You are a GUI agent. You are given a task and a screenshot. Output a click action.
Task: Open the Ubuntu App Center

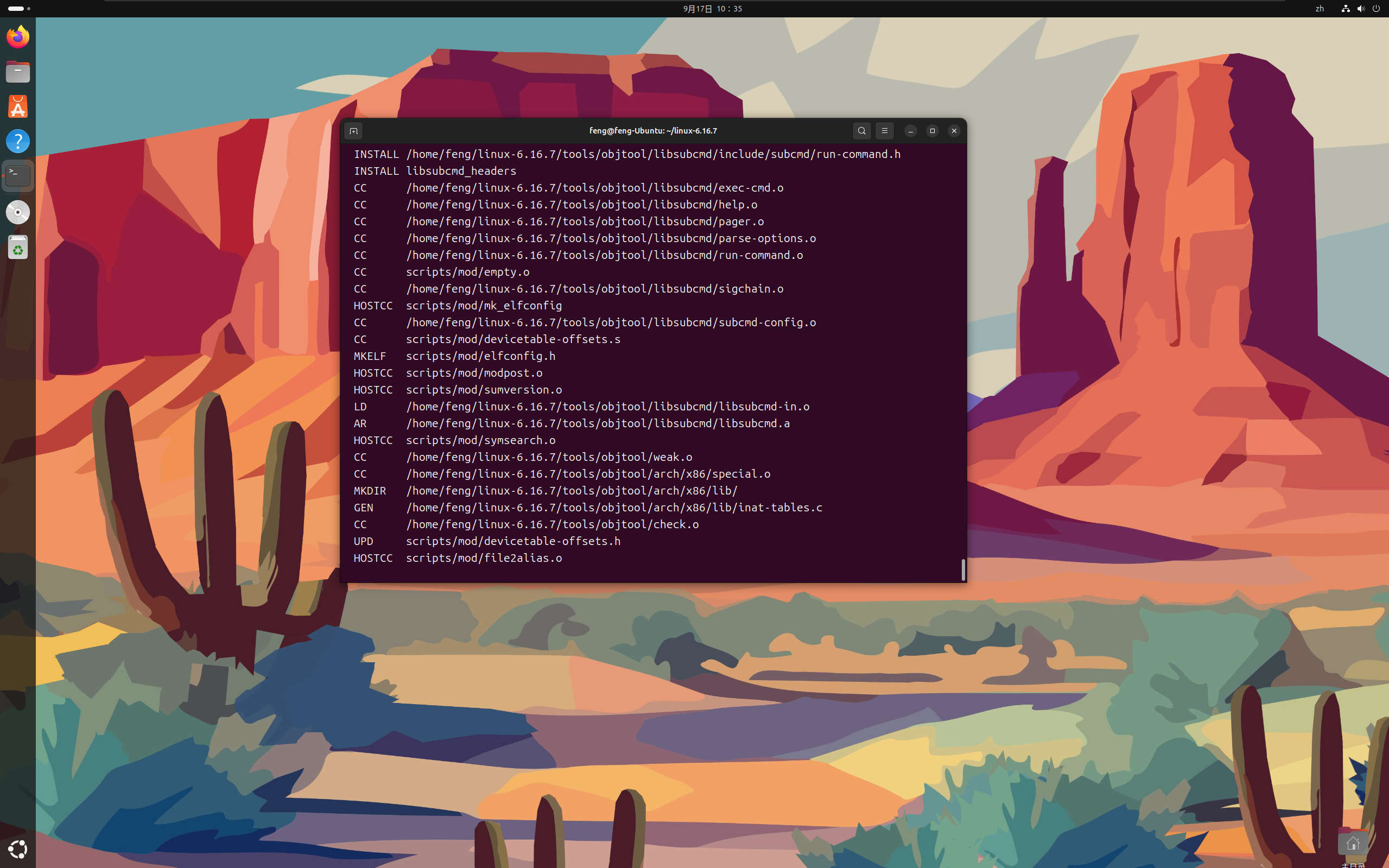click(x=18, y=107)
